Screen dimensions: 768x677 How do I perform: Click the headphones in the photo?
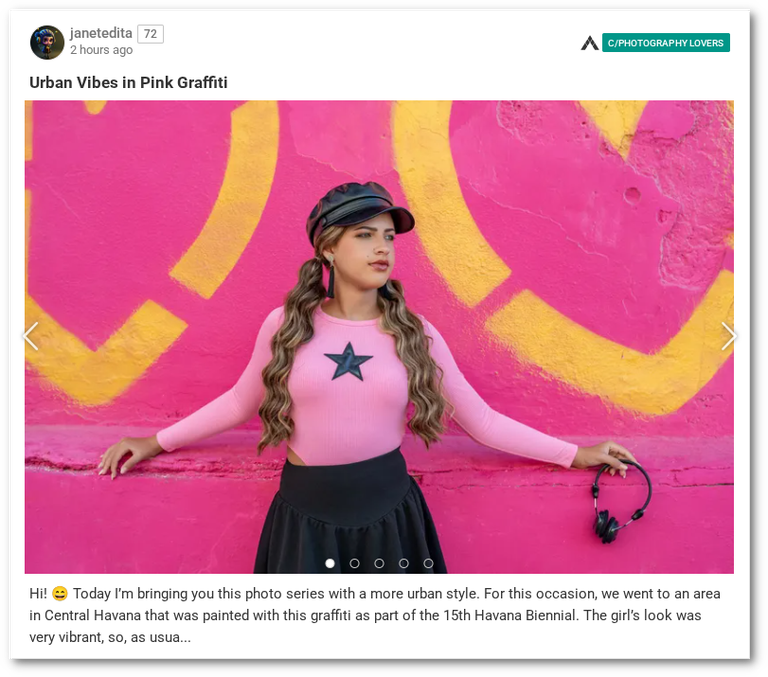pyautogui.click(x=621, y=502)
